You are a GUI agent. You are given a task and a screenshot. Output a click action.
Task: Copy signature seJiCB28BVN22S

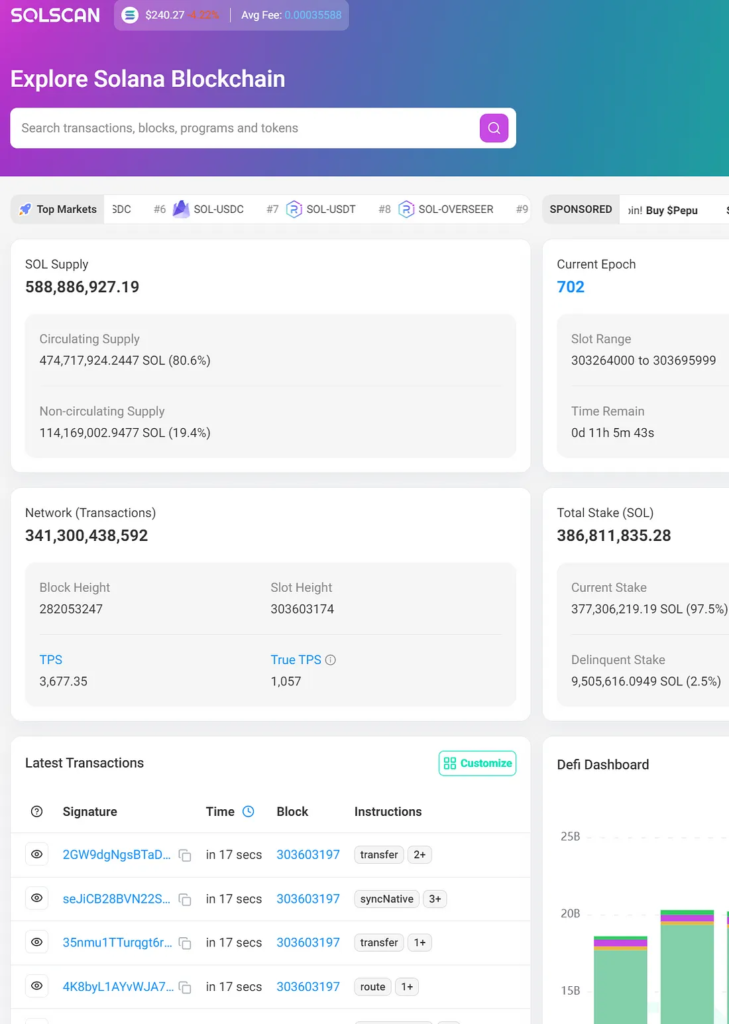pos(184,899)
